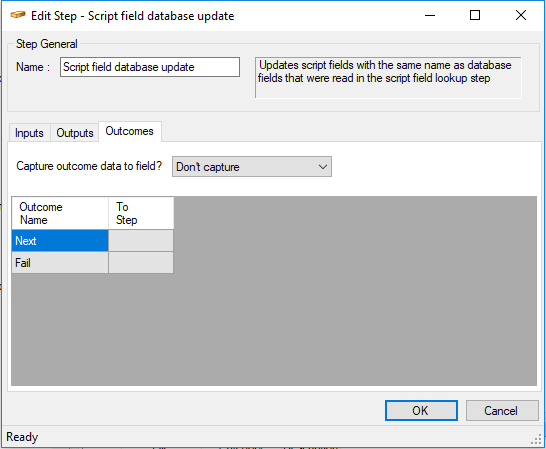Image resolution: width=546 pixels, height=449 pixels.
Task: Open the Capture outcome data dropdown
Action: point(252,167)
